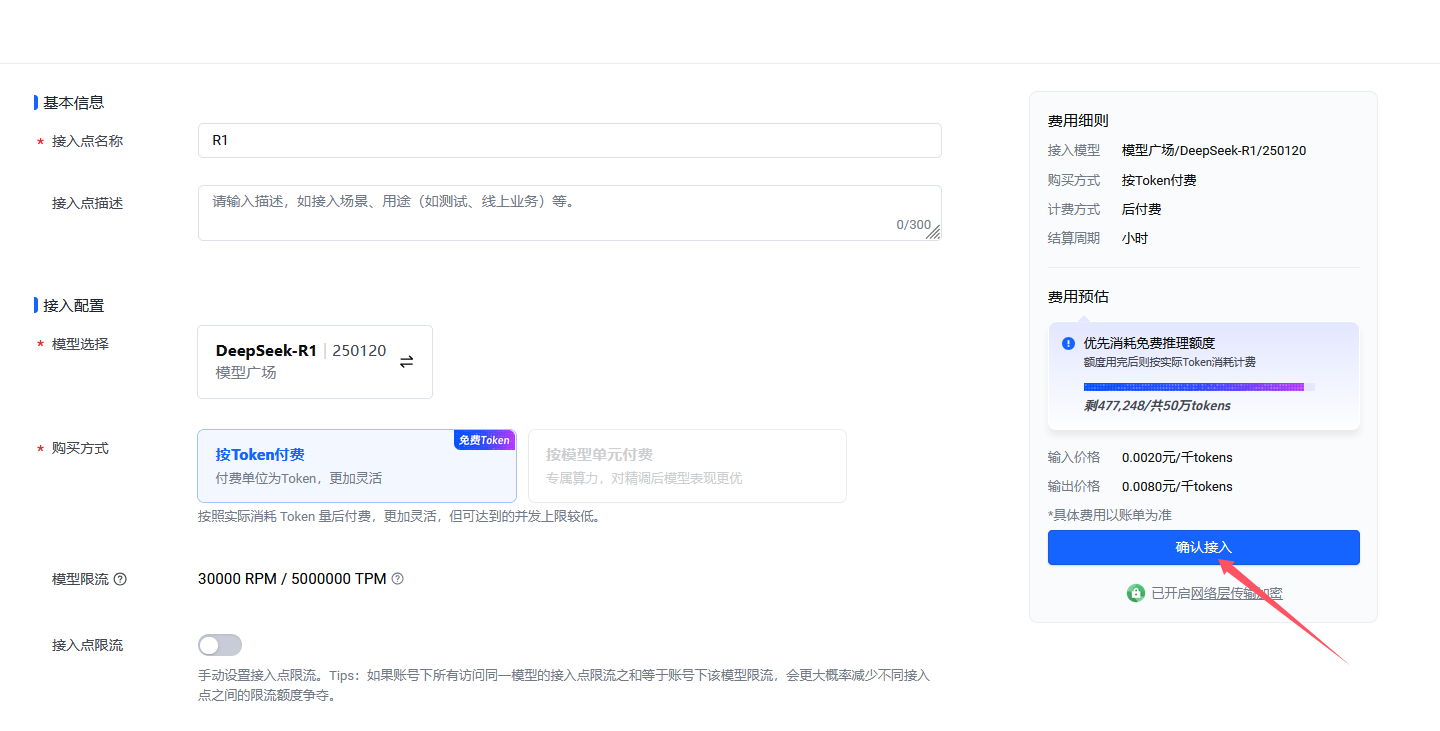
Task: Enable the 接入点限流 toggle switch
Action: 220,644
